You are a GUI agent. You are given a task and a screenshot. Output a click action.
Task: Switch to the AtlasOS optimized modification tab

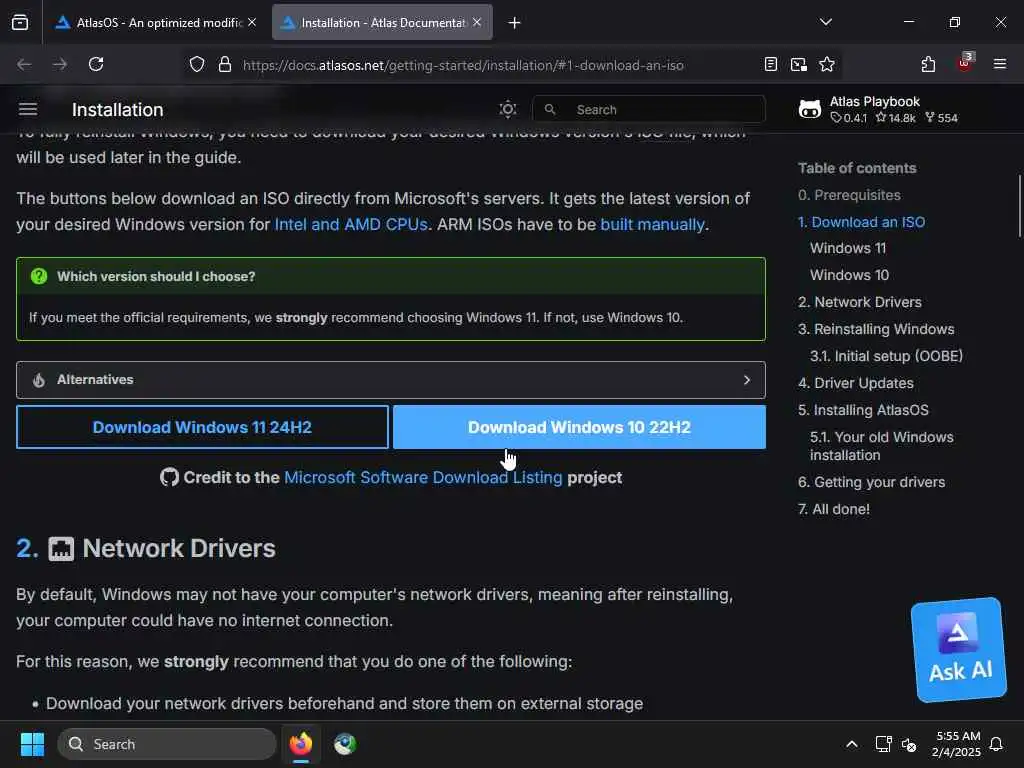[157, 22]
